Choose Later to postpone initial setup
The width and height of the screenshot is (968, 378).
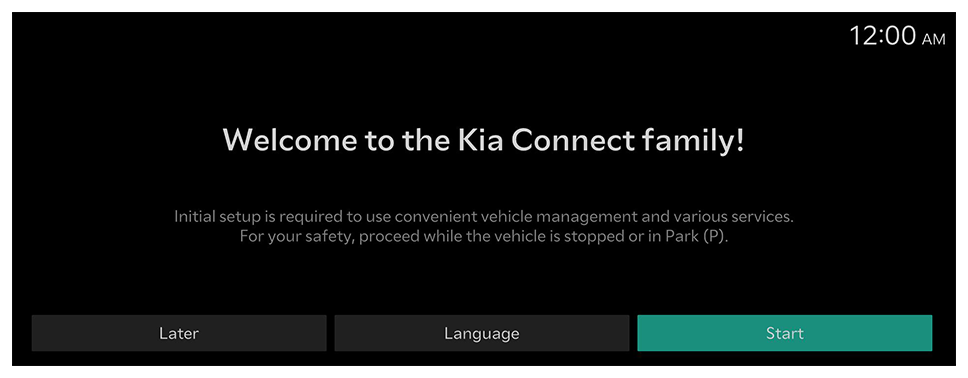[179, 333]
